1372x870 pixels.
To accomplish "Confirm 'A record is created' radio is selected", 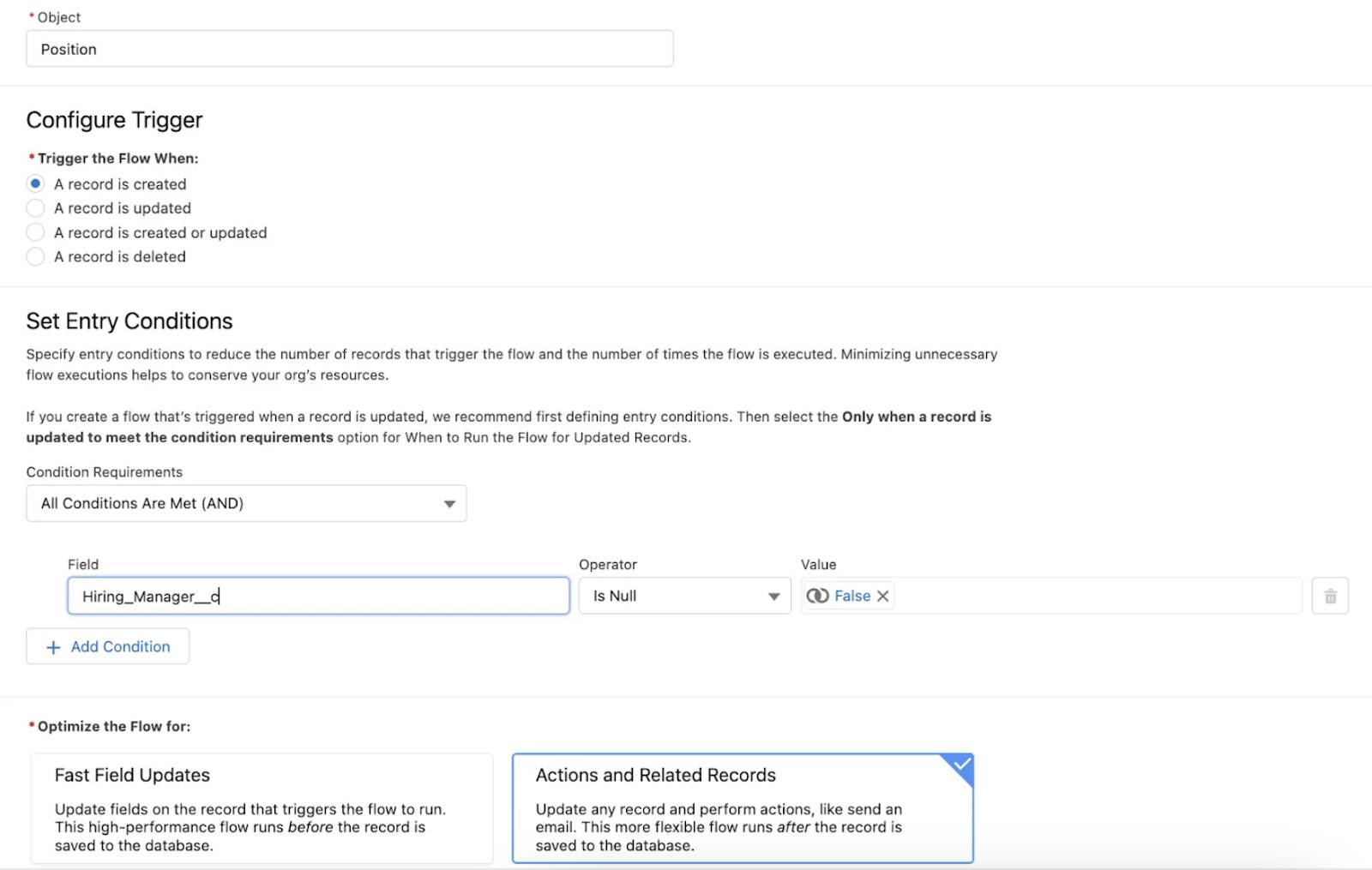I will tap(35, 183).
